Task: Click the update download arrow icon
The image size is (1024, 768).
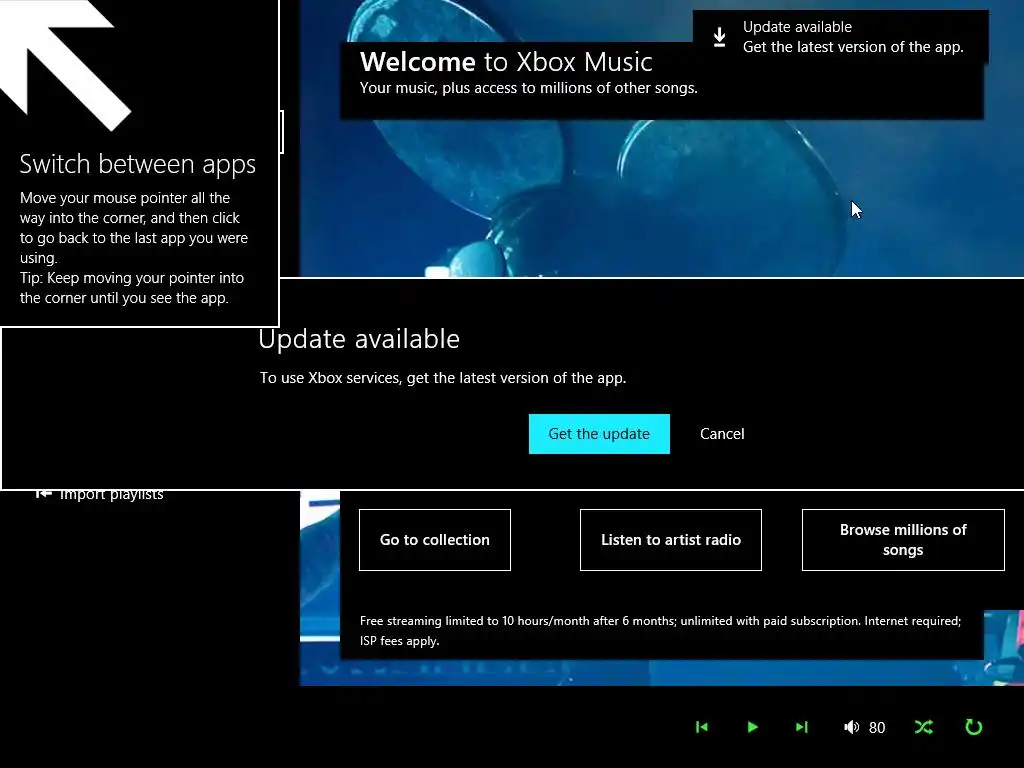Action: (720, 37)
